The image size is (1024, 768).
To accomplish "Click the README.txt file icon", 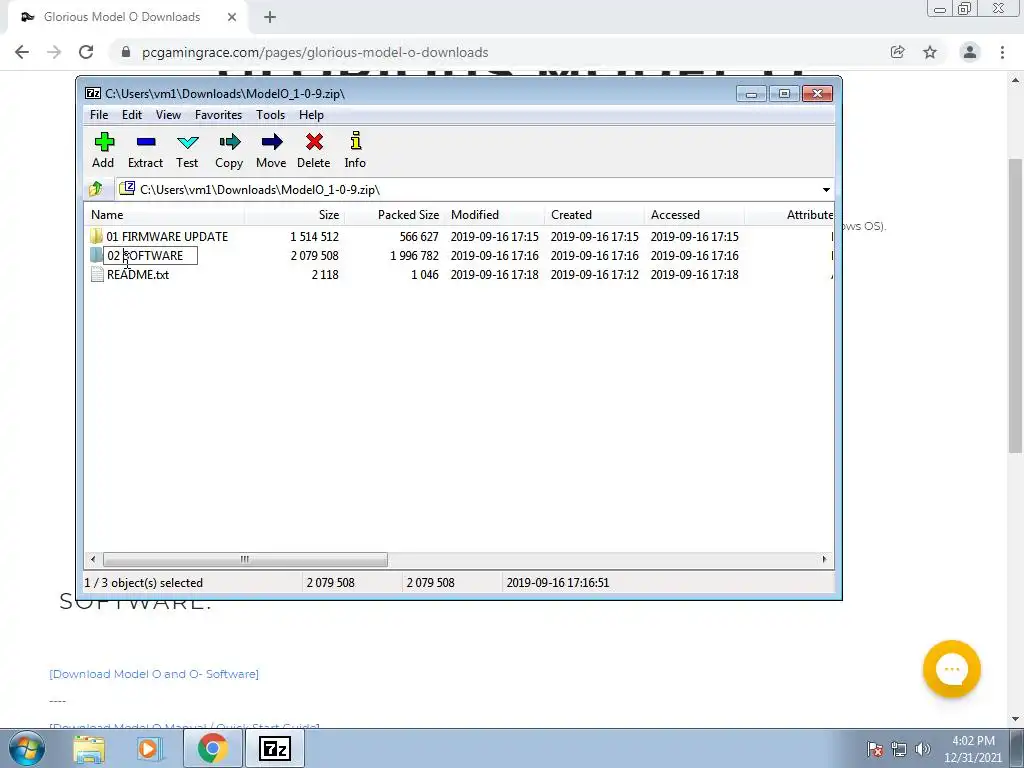I will [x=97, y=274].
